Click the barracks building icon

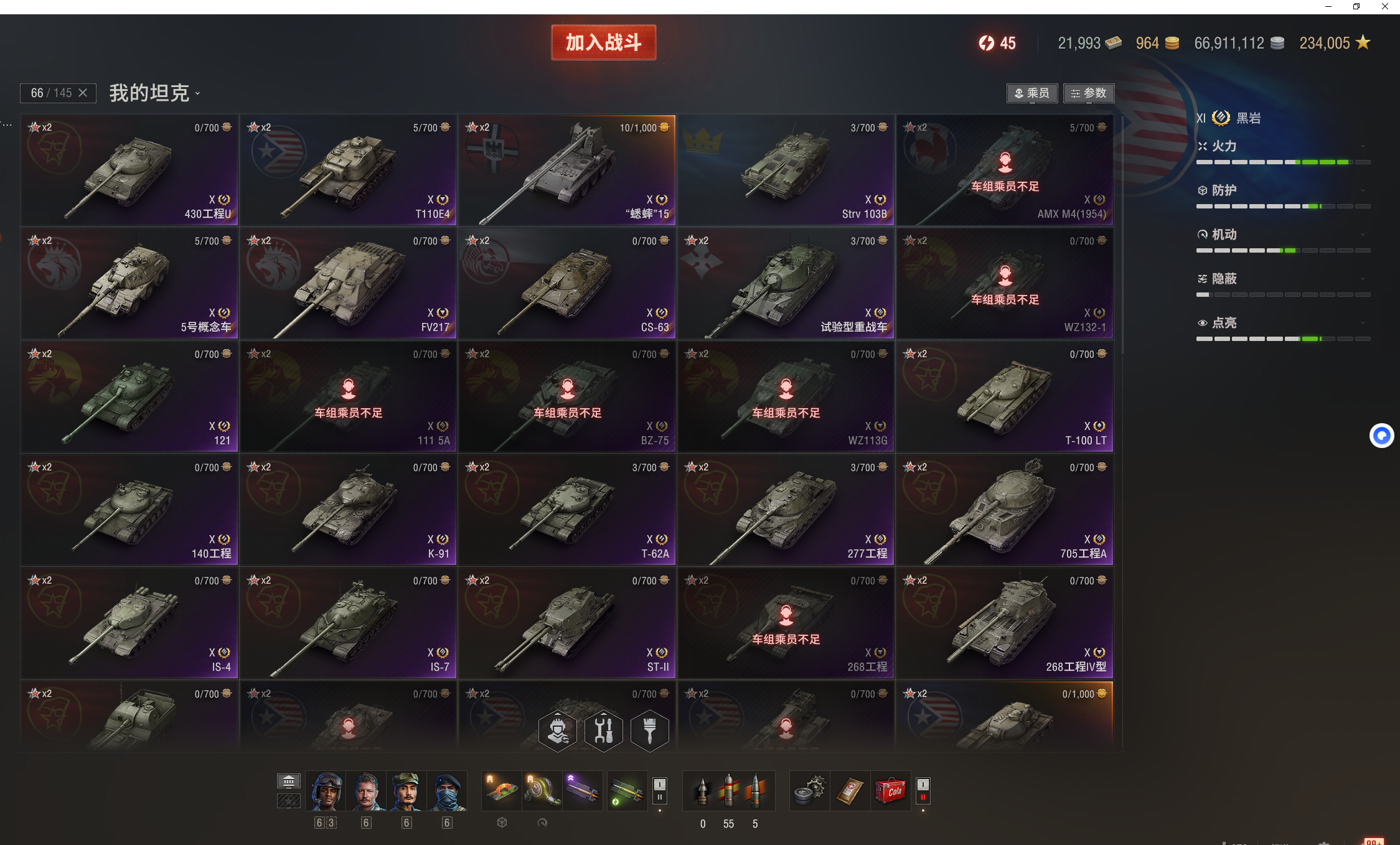(x=288, y=781)
